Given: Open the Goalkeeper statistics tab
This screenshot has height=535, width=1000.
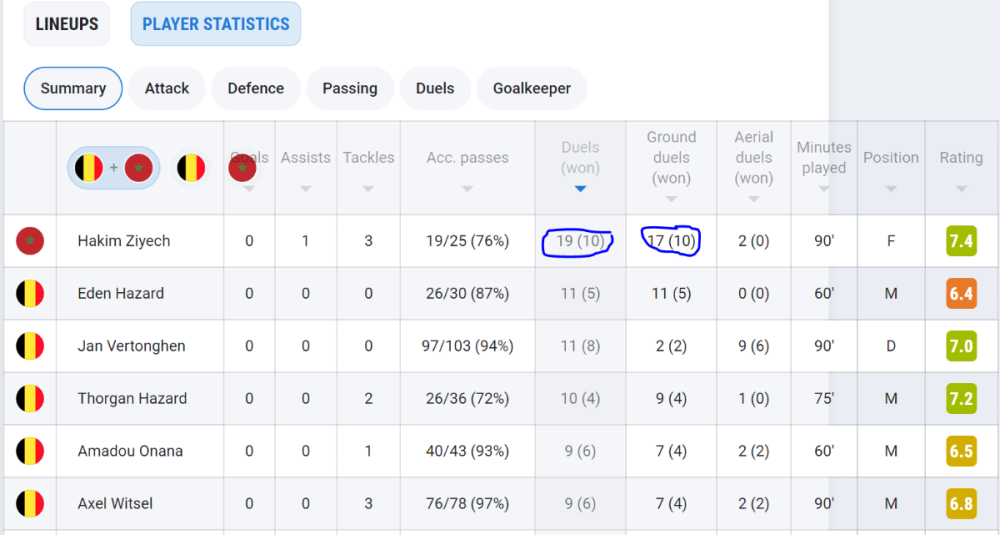Looking at the screenshot, I should coord(532,88).
